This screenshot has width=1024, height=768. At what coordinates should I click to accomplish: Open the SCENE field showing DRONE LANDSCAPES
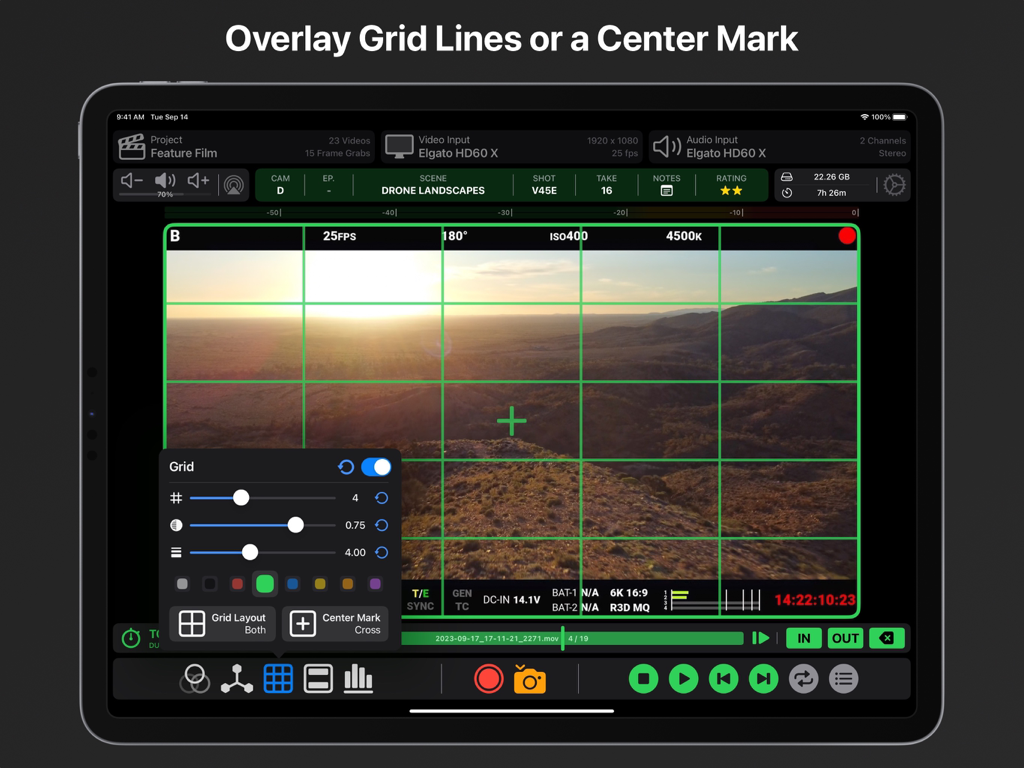434,185
